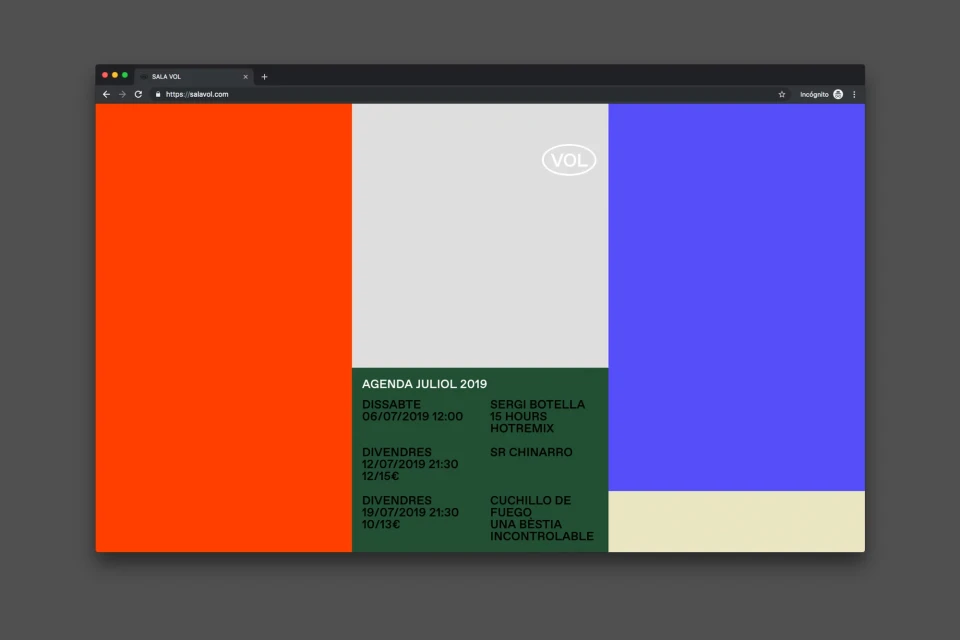Click the Incognito profile badge
Viewport: 960px width, 640px height.
838,94
